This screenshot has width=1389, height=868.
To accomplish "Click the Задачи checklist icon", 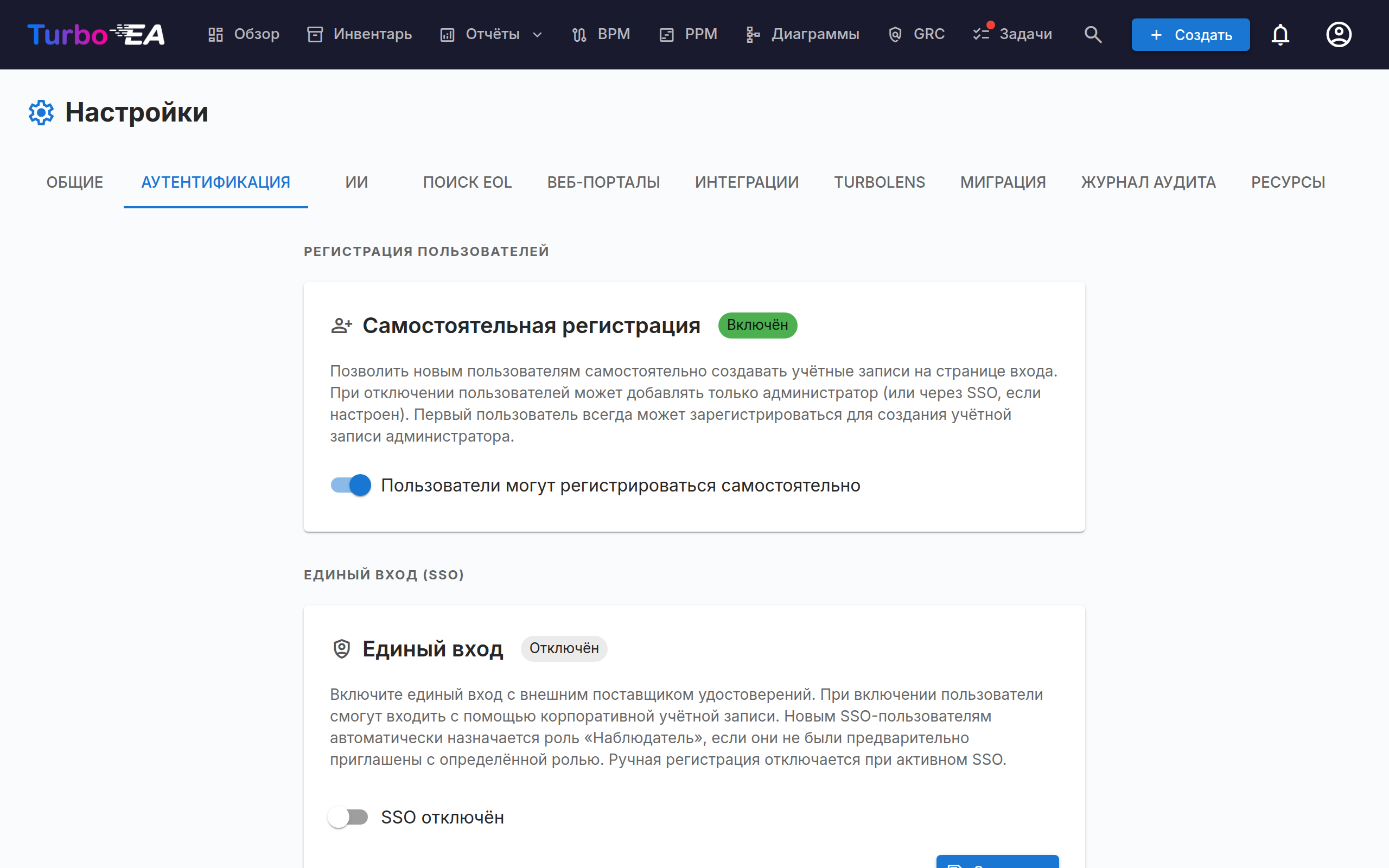I will [x=981, y=34].
